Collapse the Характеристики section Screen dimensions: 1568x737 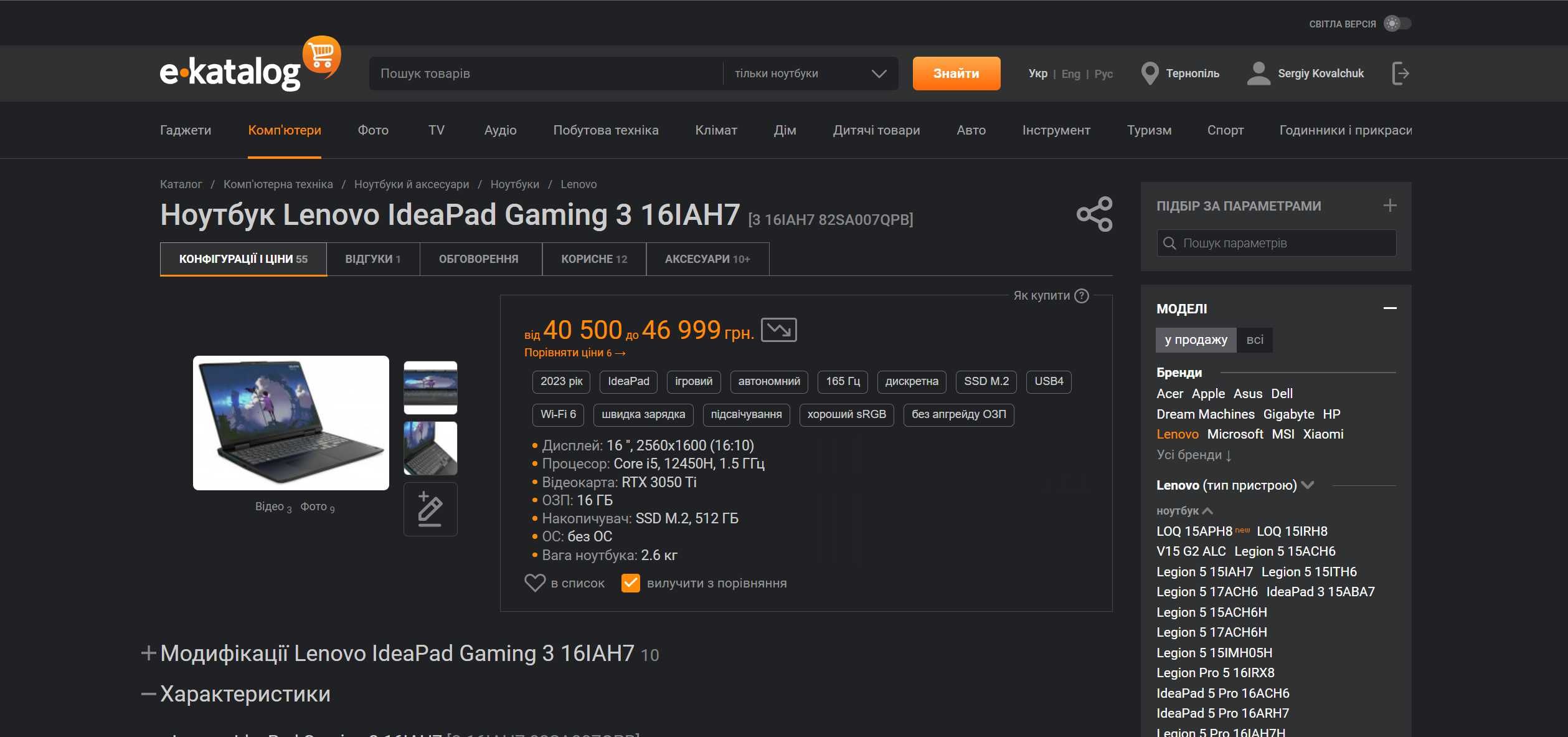coord(148,693)
